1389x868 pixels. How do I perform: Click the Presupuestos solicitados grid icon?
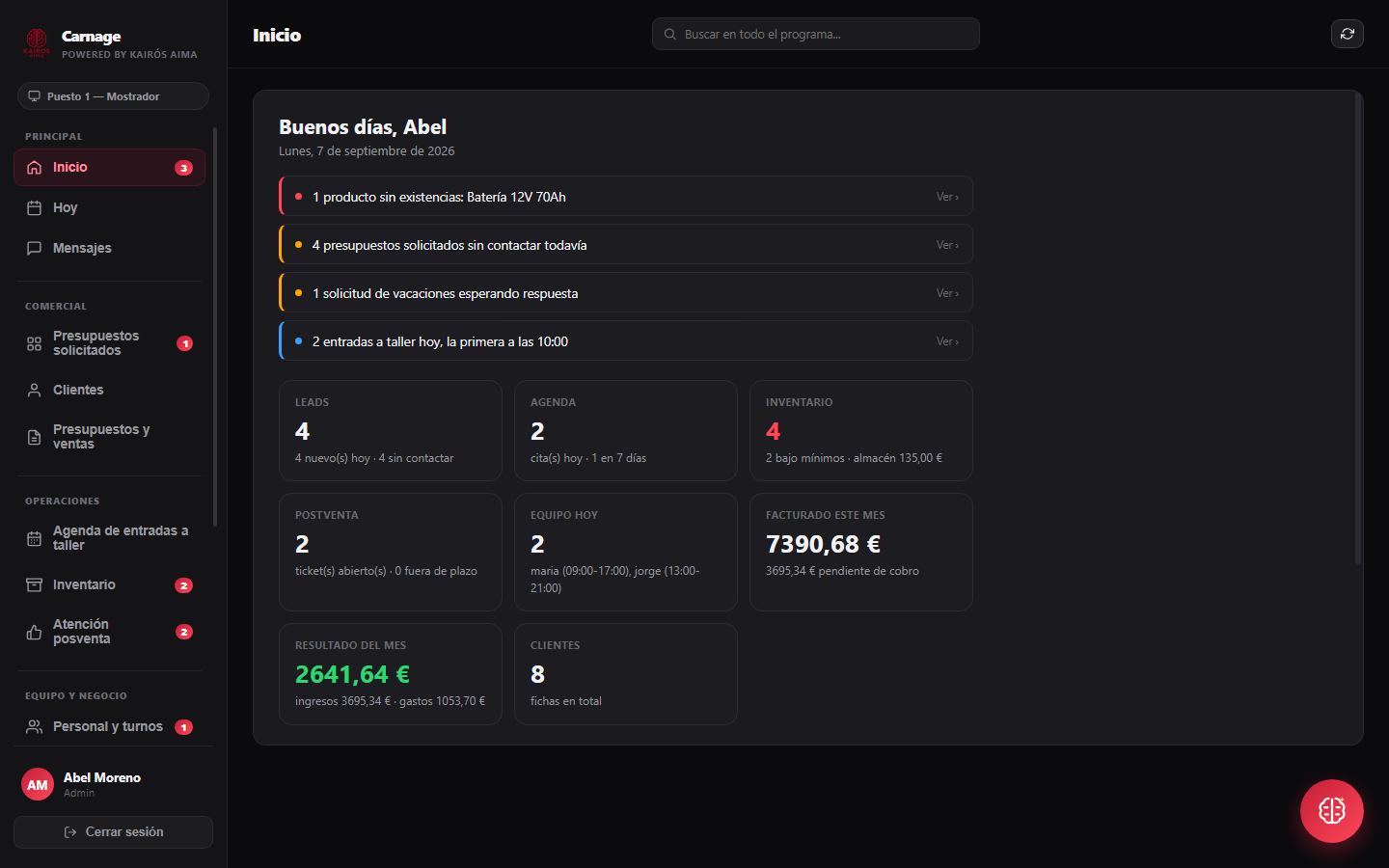pos(35,343)
